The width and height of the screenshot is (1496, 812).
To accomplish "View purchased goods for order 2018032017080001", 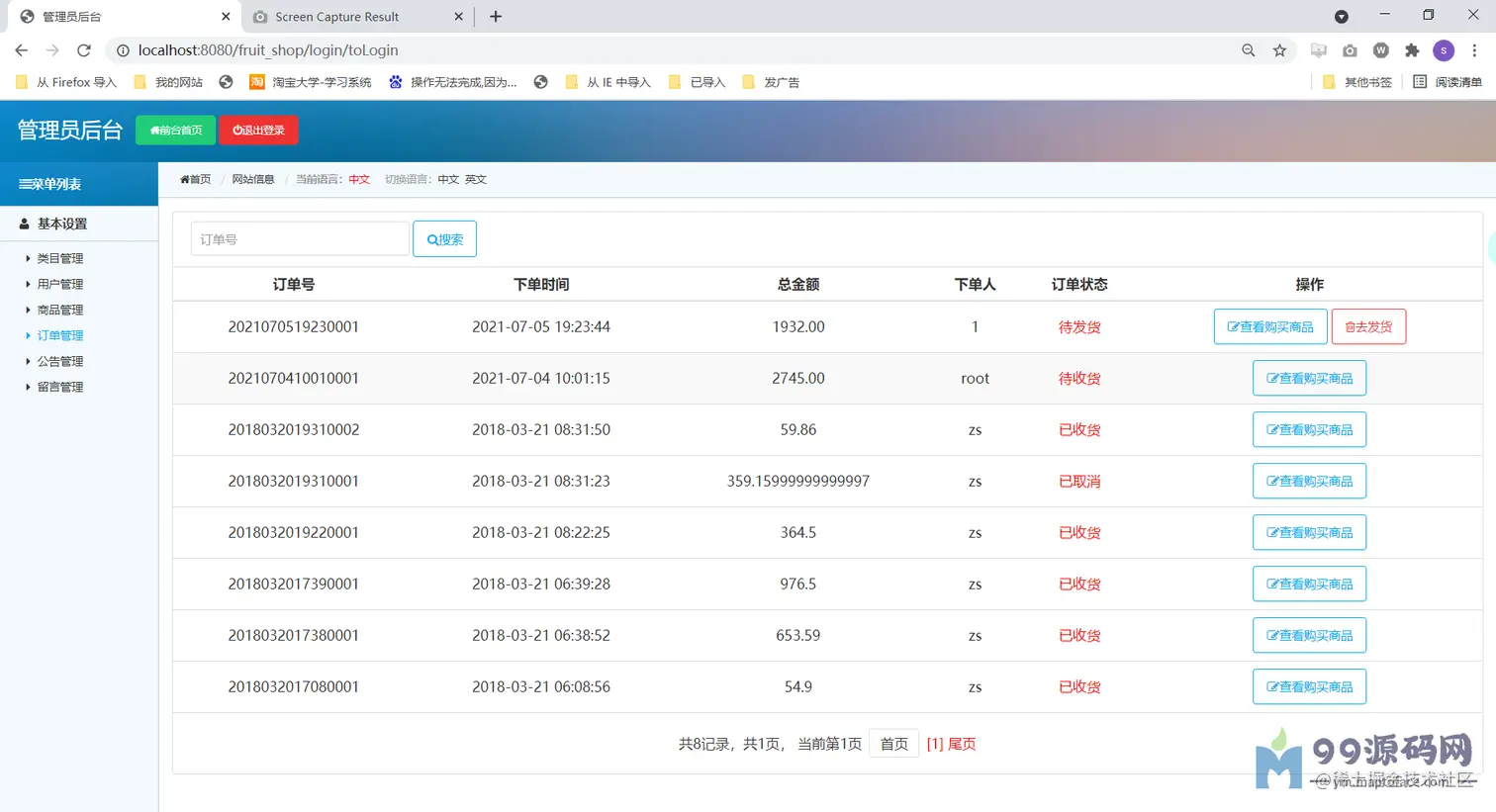I will tap(1309, 686).
